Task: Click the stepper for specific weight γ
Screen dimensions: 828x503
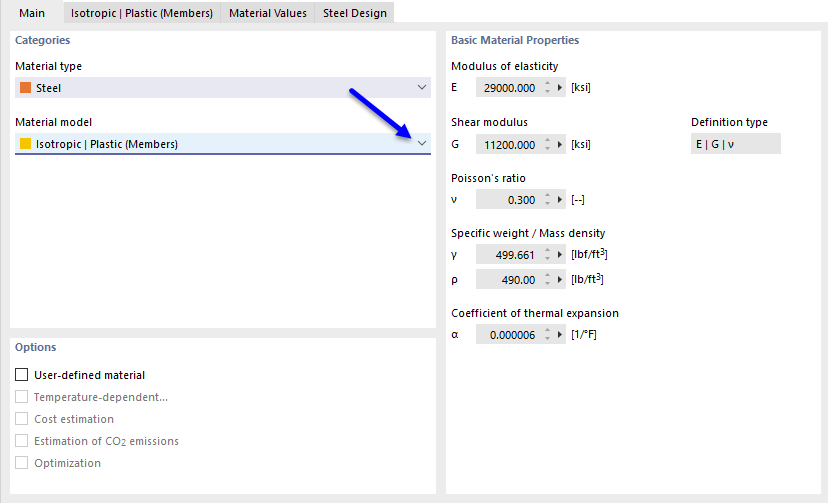Action: (548, 254)
